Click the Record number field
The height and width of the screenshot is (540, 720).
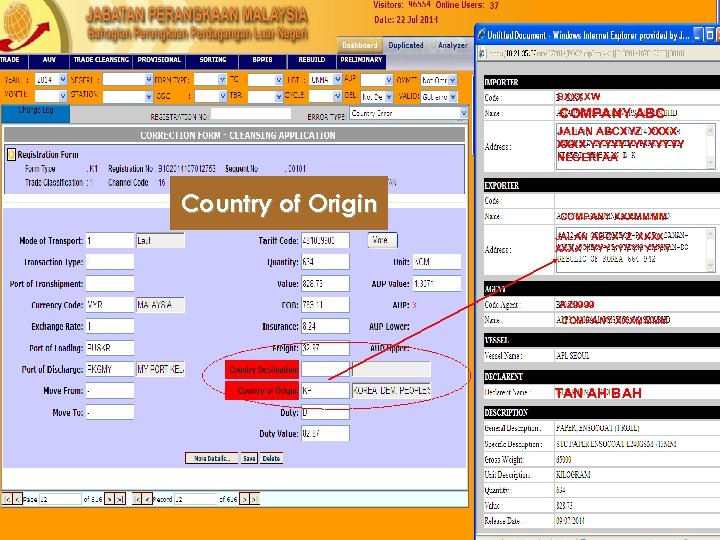pyautogui.click(x=196, y=499)
